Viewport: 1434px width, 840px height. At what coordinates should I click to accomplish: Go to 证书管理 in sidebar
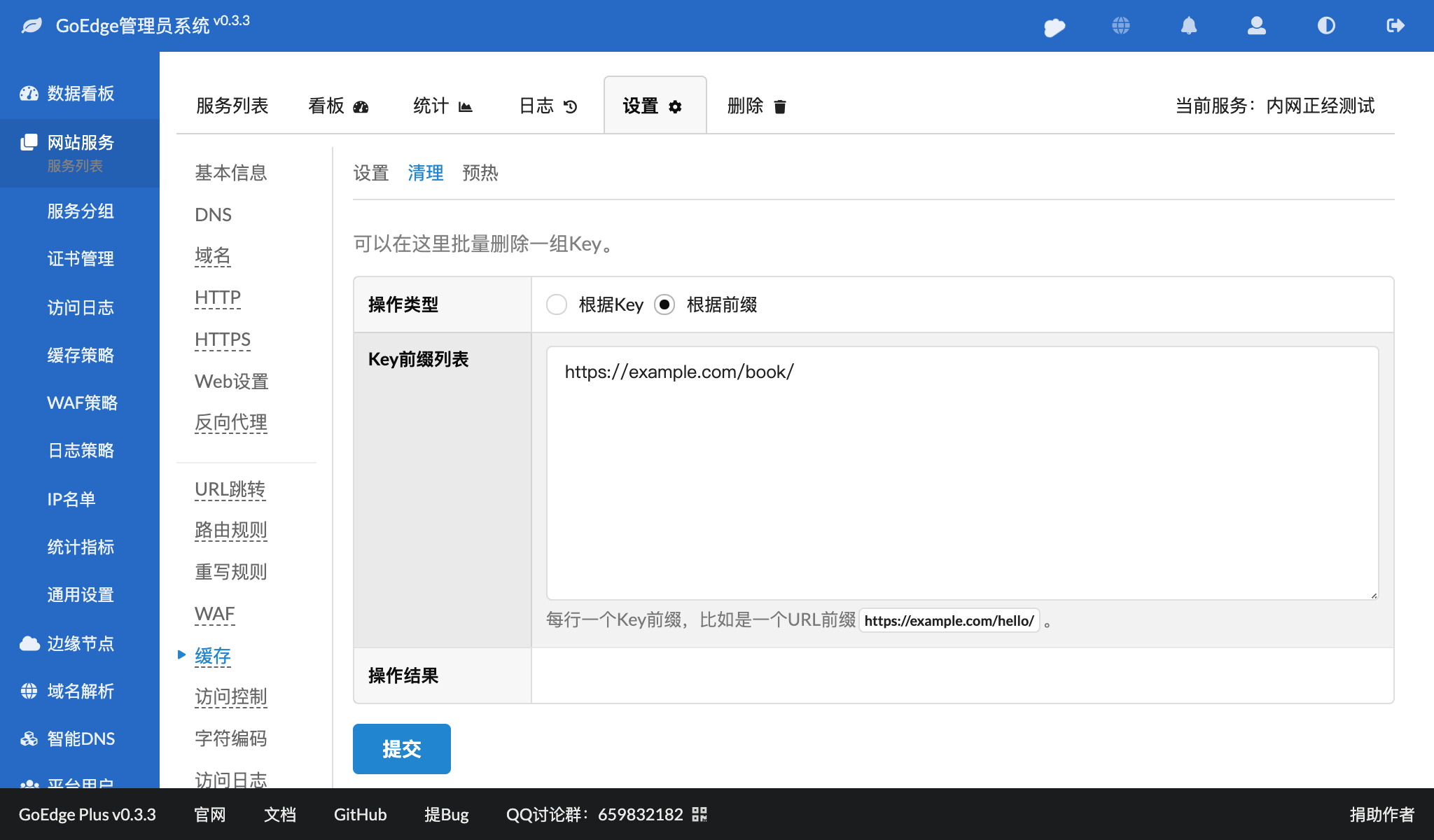pyautogui.click(x=81, y=258)
